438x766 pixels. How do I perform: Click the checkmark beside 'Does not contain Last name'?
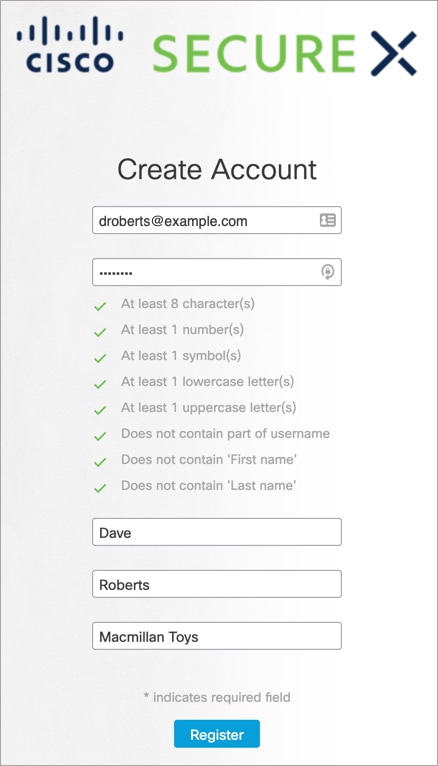tap(100, 488)
